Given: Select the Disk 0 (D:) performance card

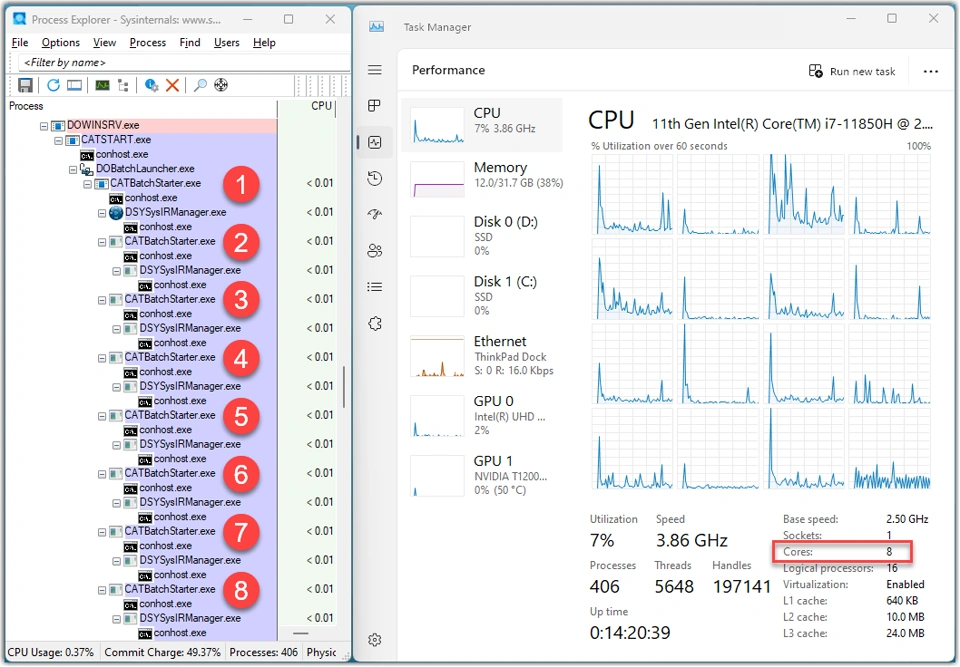Looking at the screenshot, I should pyautogui.click(x=482, y=236).
